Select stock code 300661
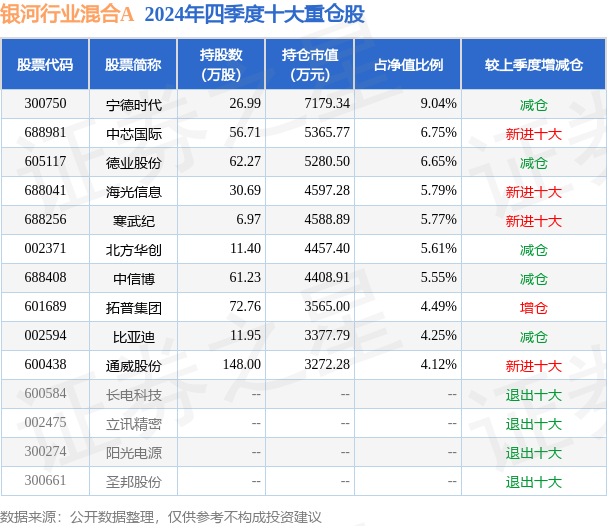Viewport: 607px width, 526px height. [x=45, y=481]
